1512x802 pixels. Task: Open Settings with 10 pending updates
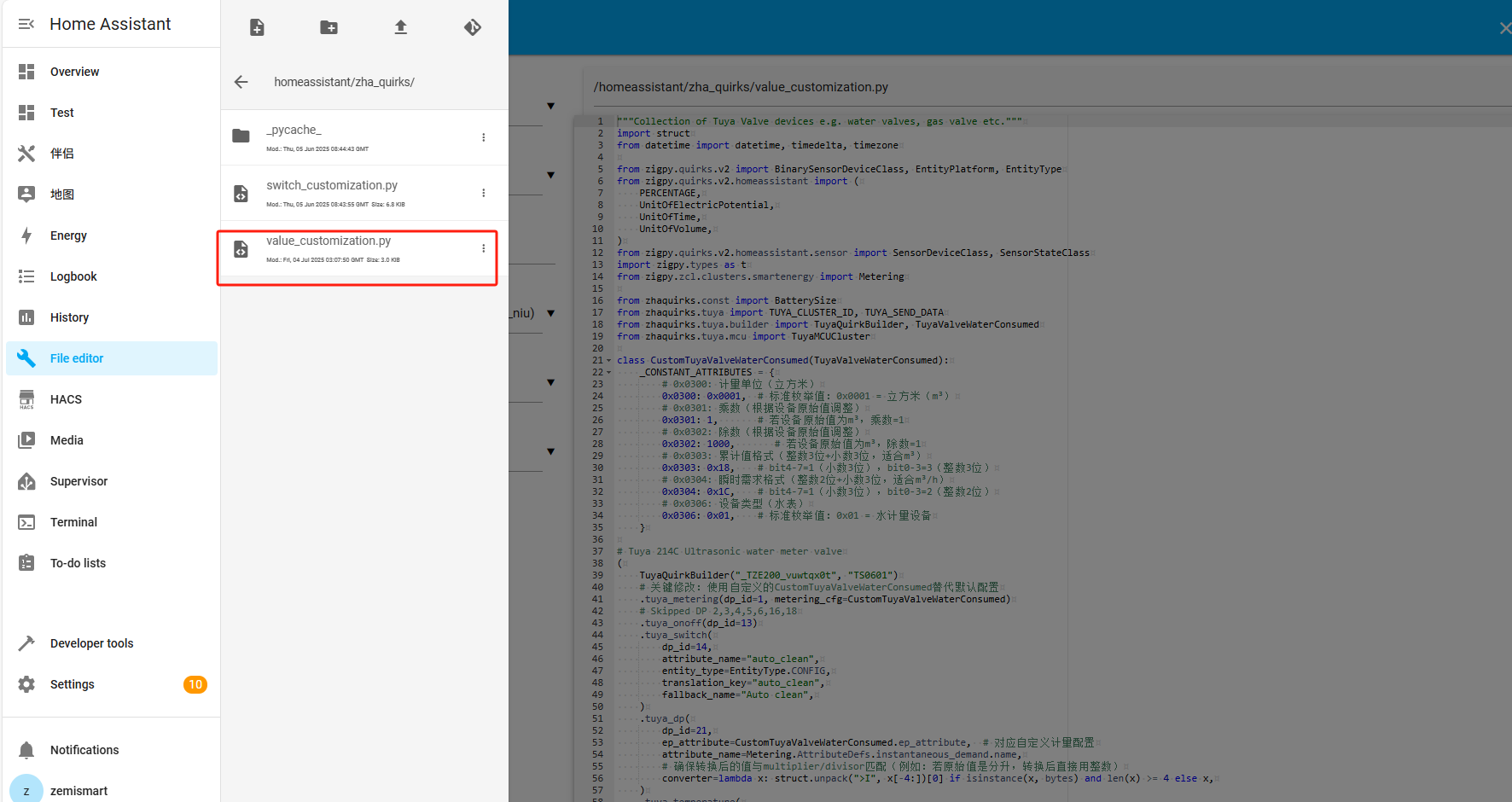[x=73, y=684]
